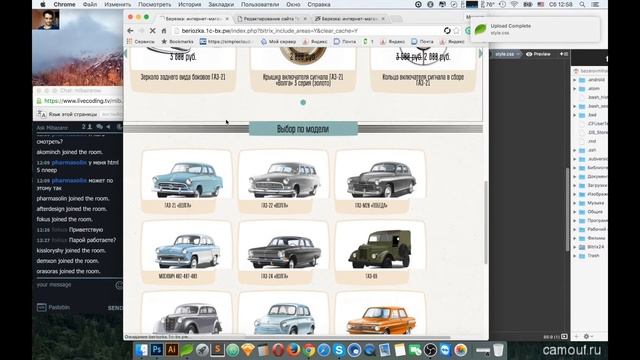
Task: Open the style.css path dropdown
Action: point(507,54)
